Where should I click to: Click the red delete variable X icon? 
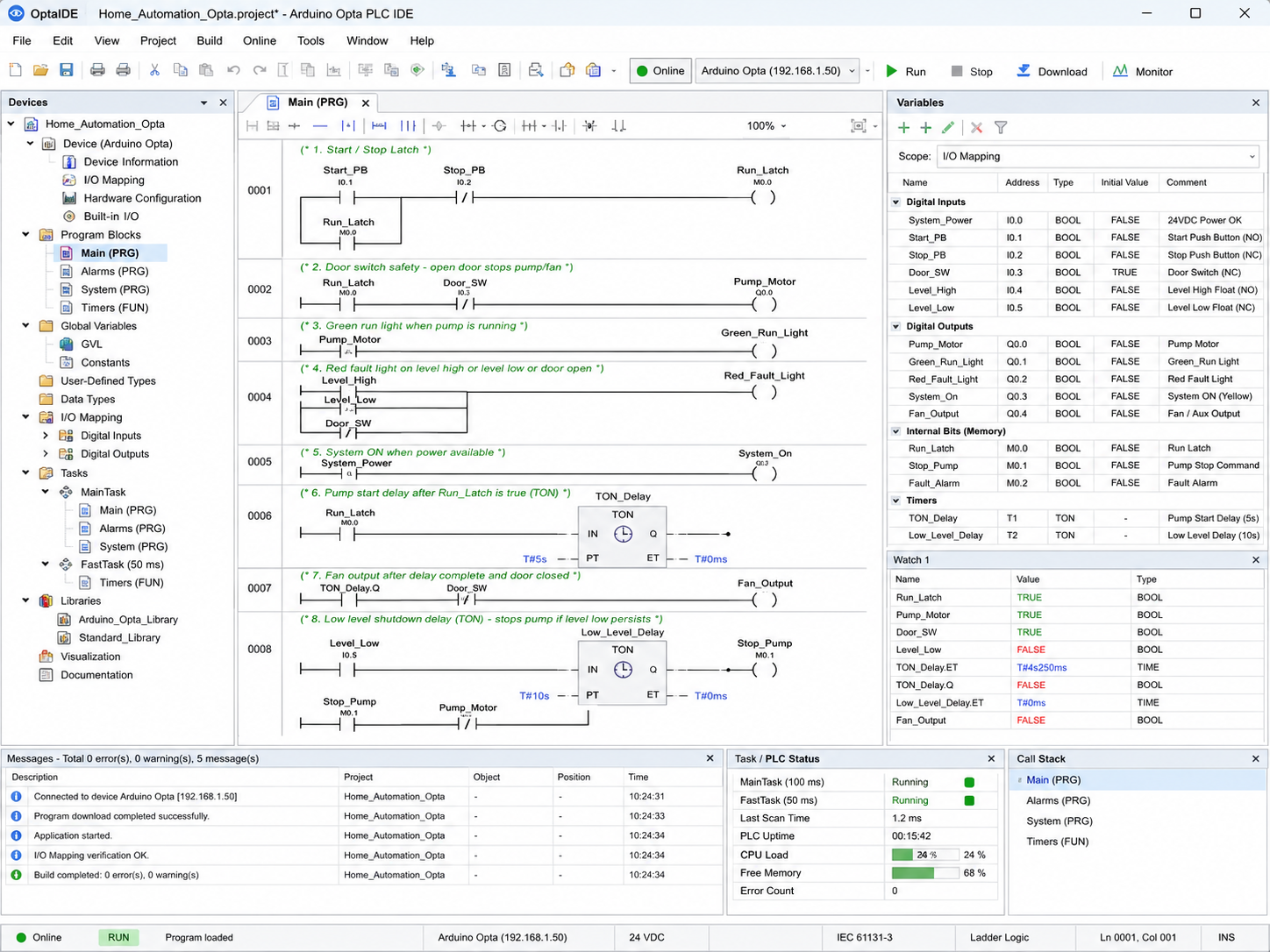coord(976,128)
